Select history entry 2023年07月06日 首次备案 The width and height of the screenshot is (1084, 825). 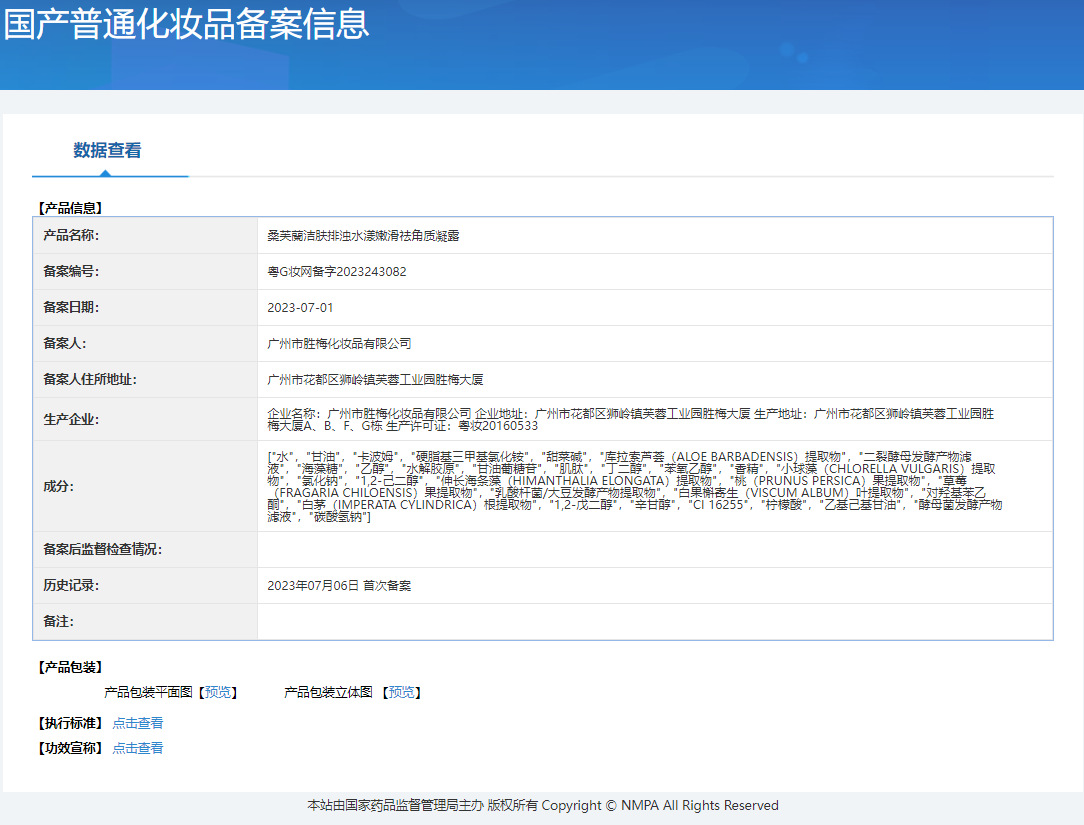pos(339,586)
